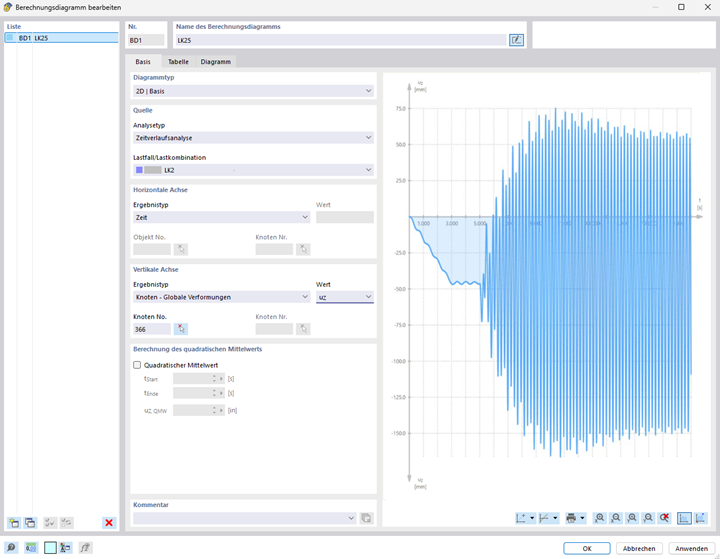Open the curve lines dropdown arrow
Screen dimensions: 720x559
[555, 518]
